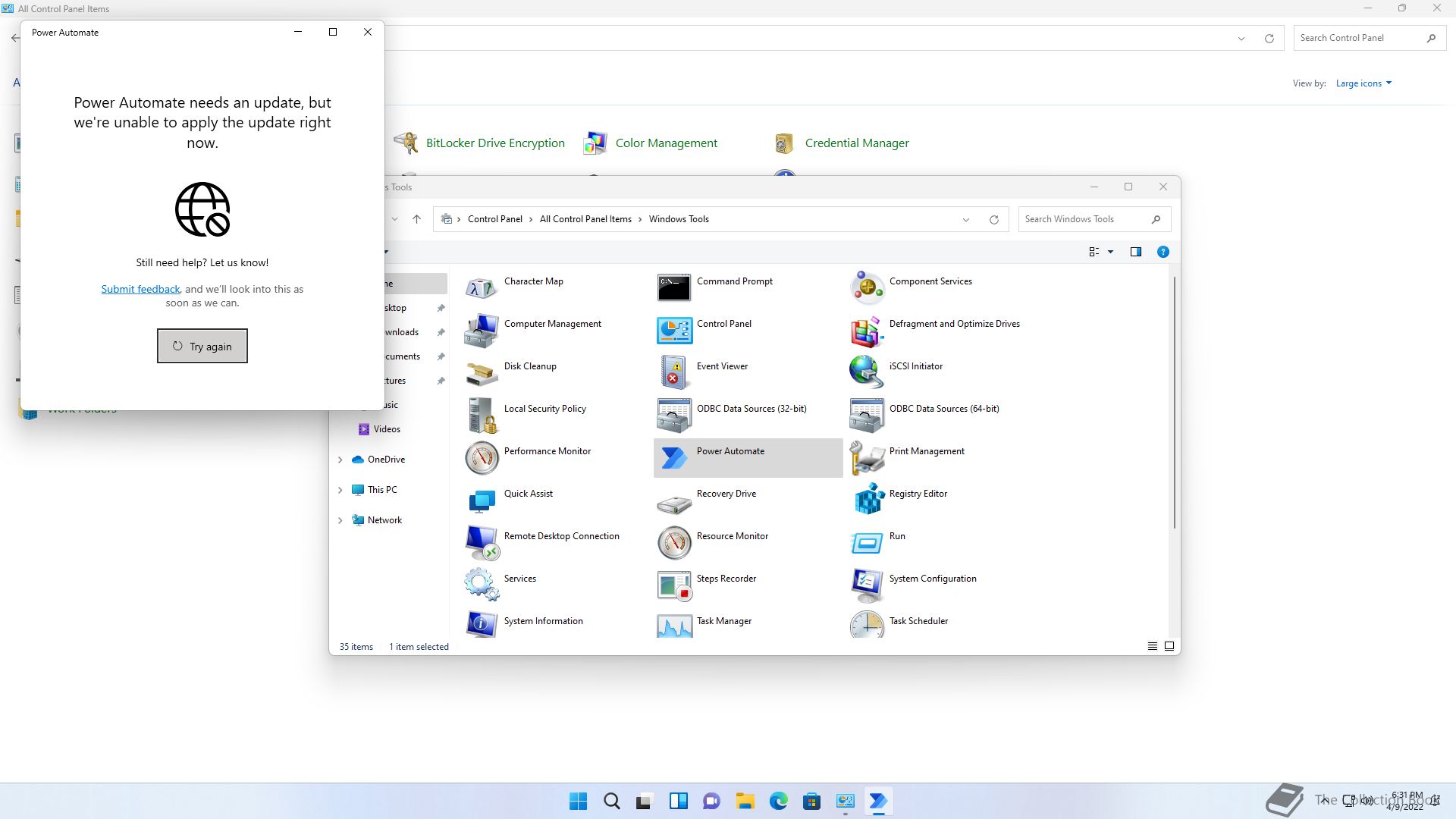Open recent locations dropdown in Windows Tools
Screen dimensions: 1456x819
pos(394,219)
